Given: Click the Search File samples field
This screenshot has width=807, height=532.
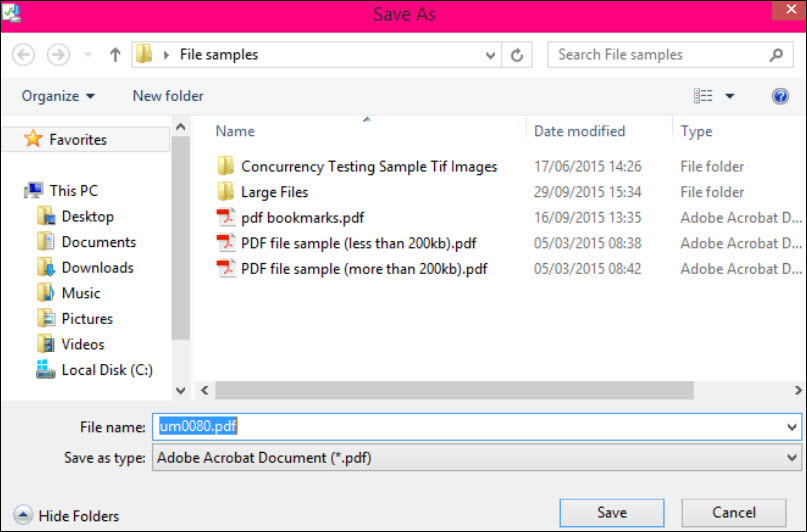Looking at the screenshot, I should coord(661,55).
